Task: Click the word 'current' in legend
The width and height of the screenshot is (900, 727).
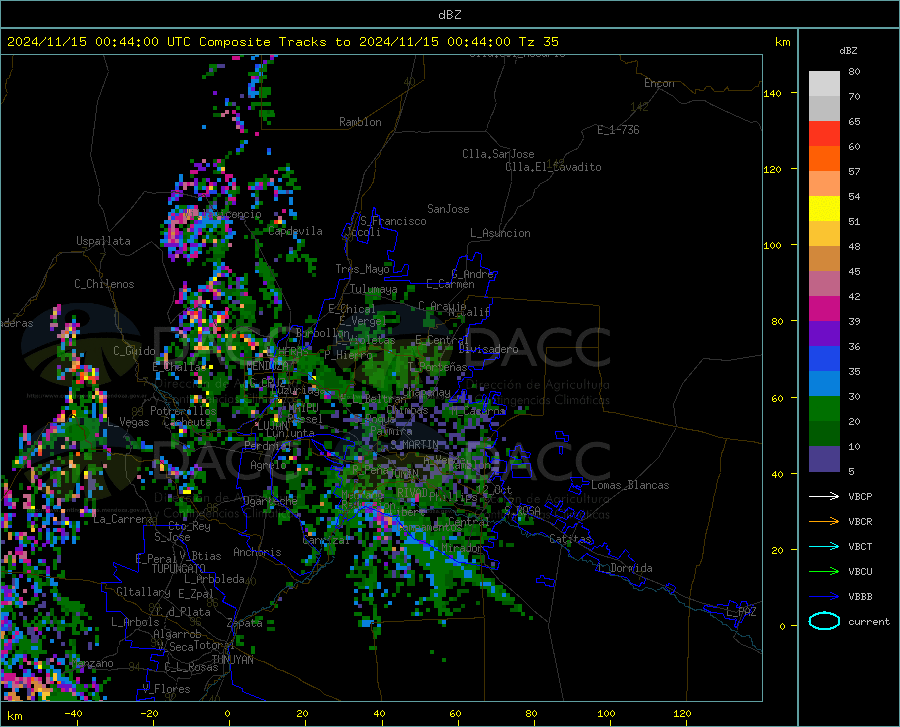Action: (869, 621)
